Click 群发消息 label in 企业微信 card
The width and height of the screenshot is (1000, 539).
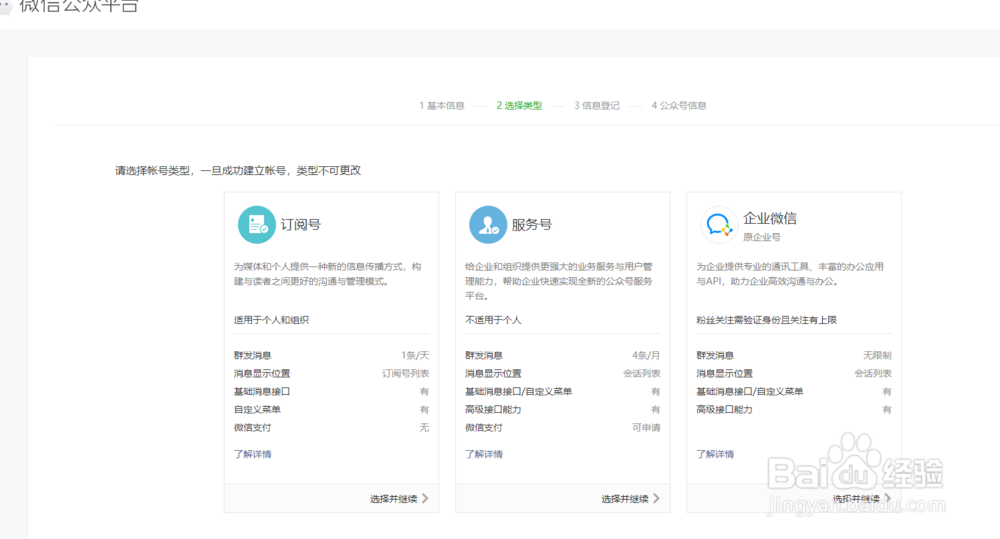click(x=715, y=355)
